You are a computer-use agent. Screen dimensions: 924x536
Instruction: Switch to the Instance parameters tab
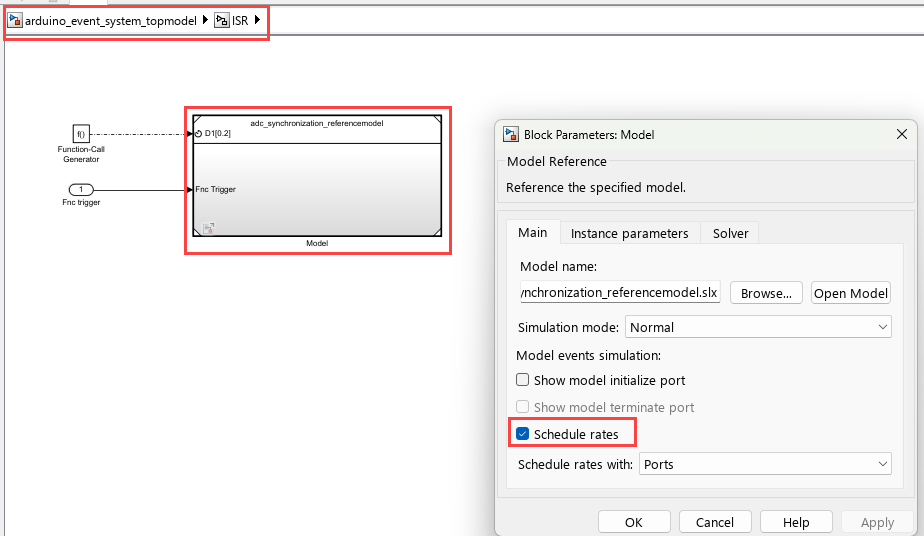629,233
